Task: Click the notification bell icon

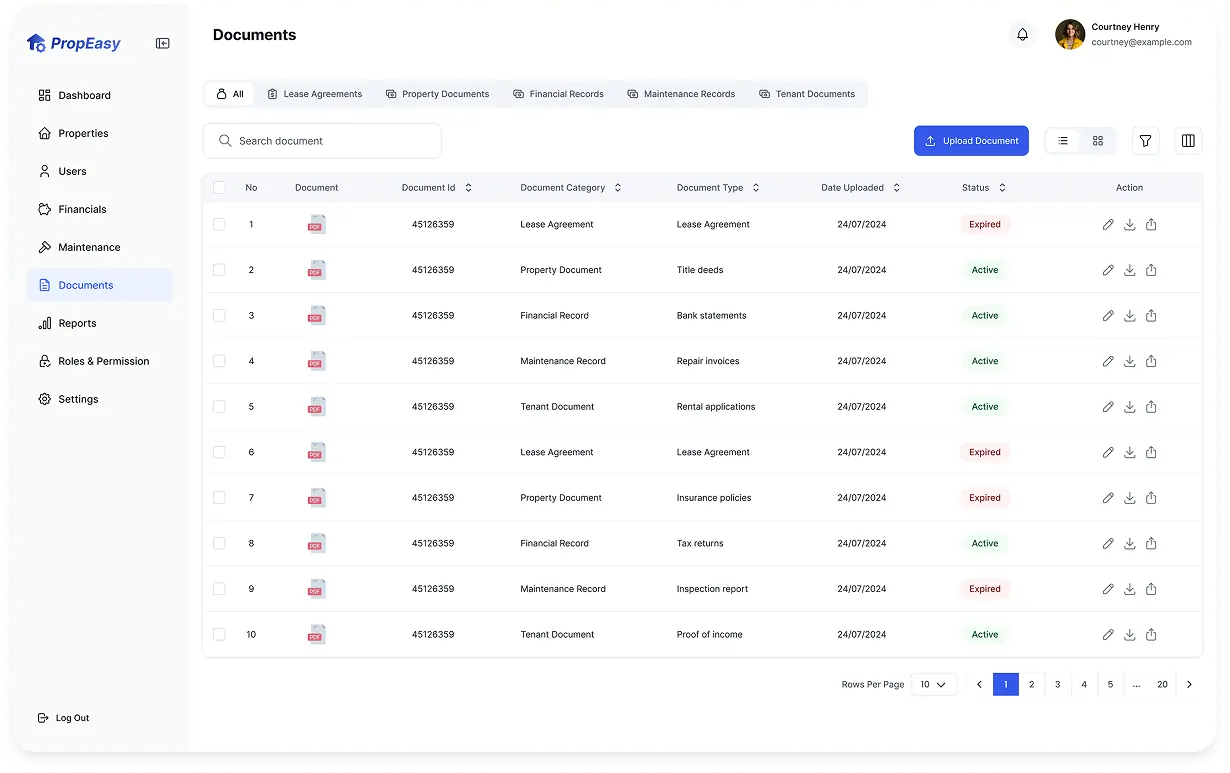Action: point(1022,35)
